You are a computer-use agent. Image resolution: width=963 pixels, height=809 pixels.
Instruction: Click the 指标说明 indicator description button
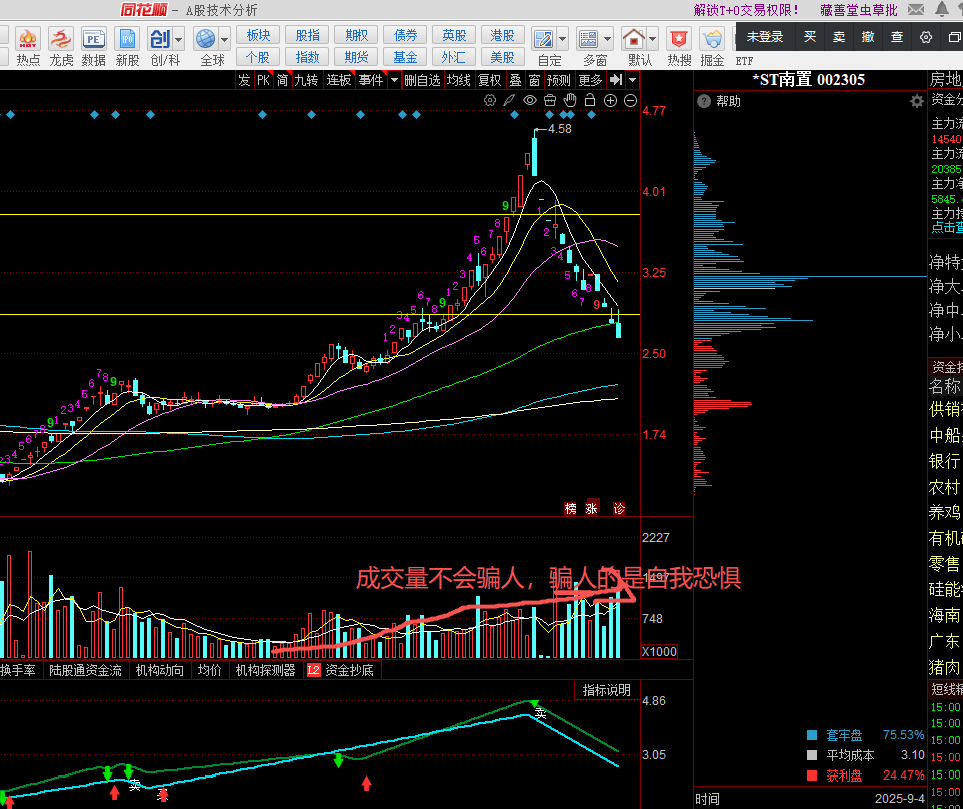coord(606,690)
